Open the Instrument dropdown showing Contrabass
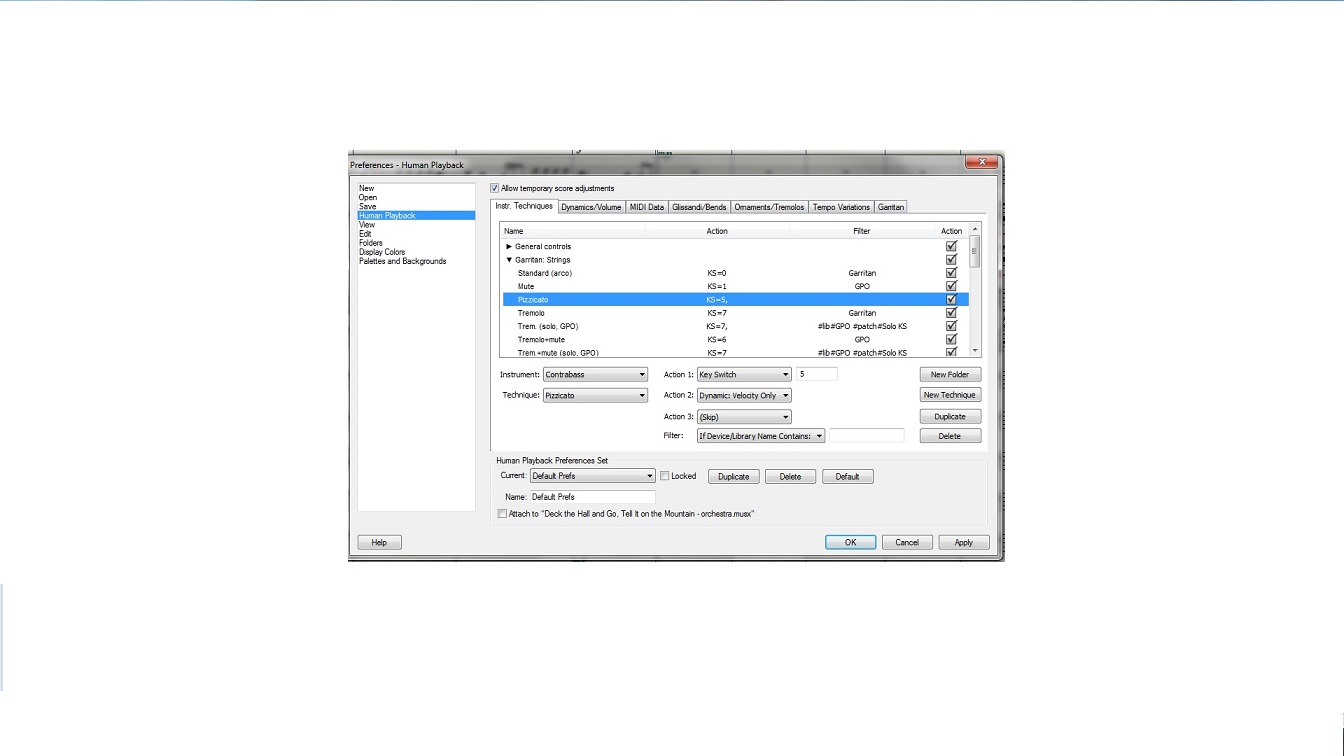This screenshot has height=756, width=1344. pyautogui.click(x=596, y=375)
